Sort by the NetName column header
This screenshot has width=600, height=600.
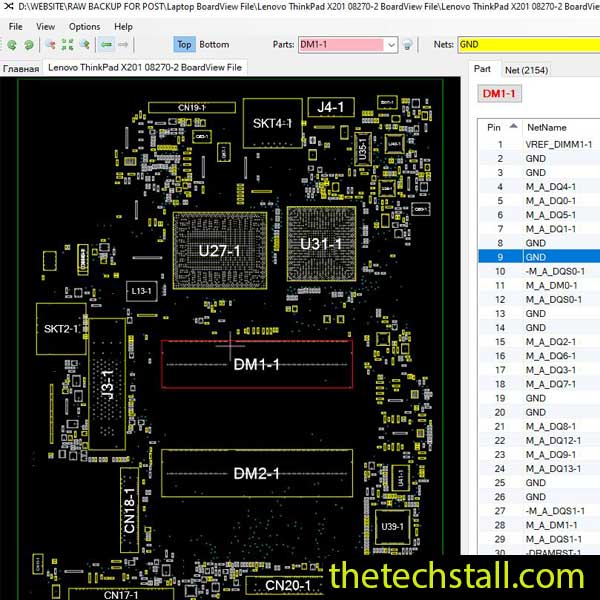click(561, 127)
